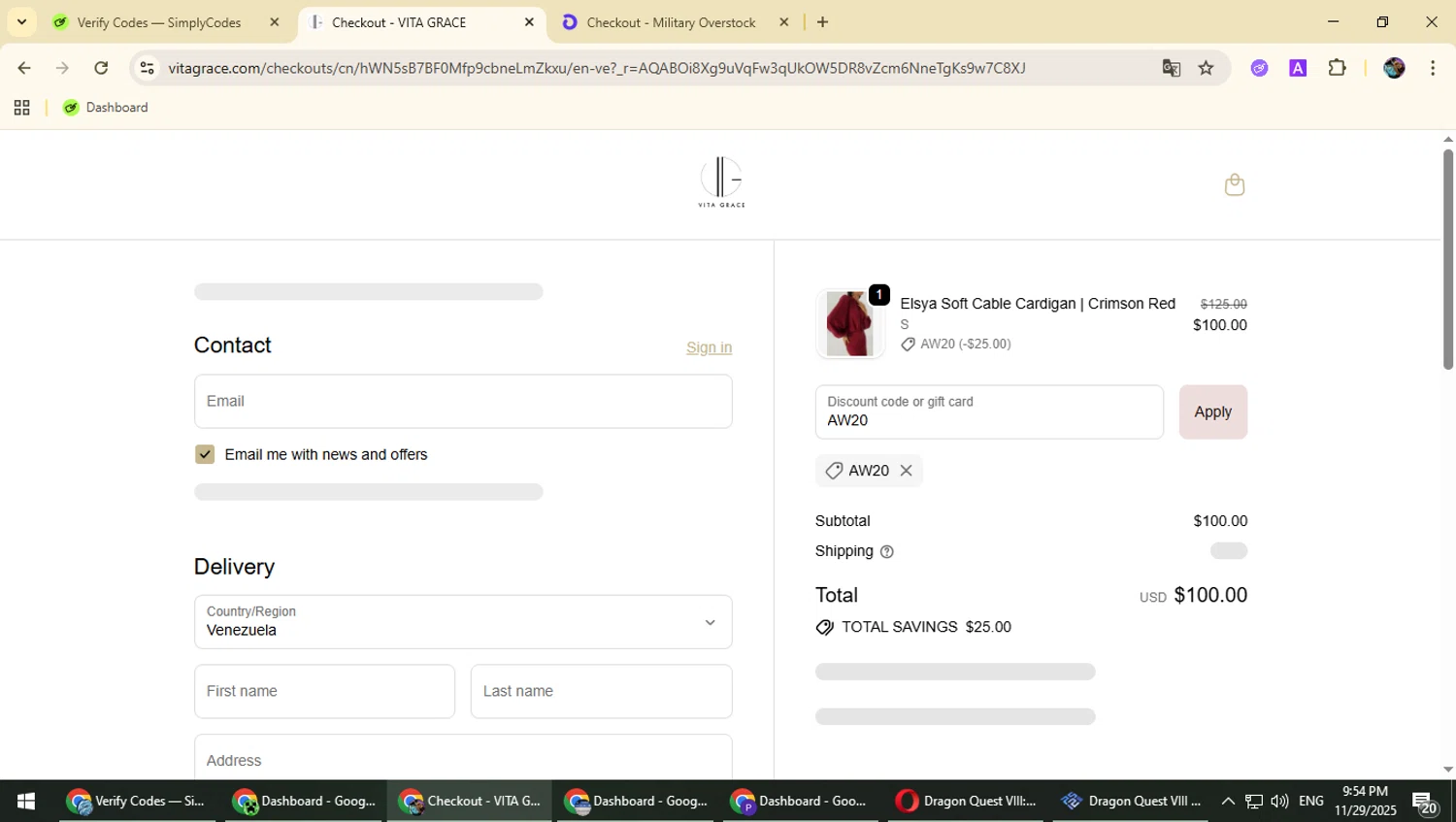This screenshot has height=822, width=1456.
Task: Open the Chrome profile avatar
Action: pos(1394,68)
